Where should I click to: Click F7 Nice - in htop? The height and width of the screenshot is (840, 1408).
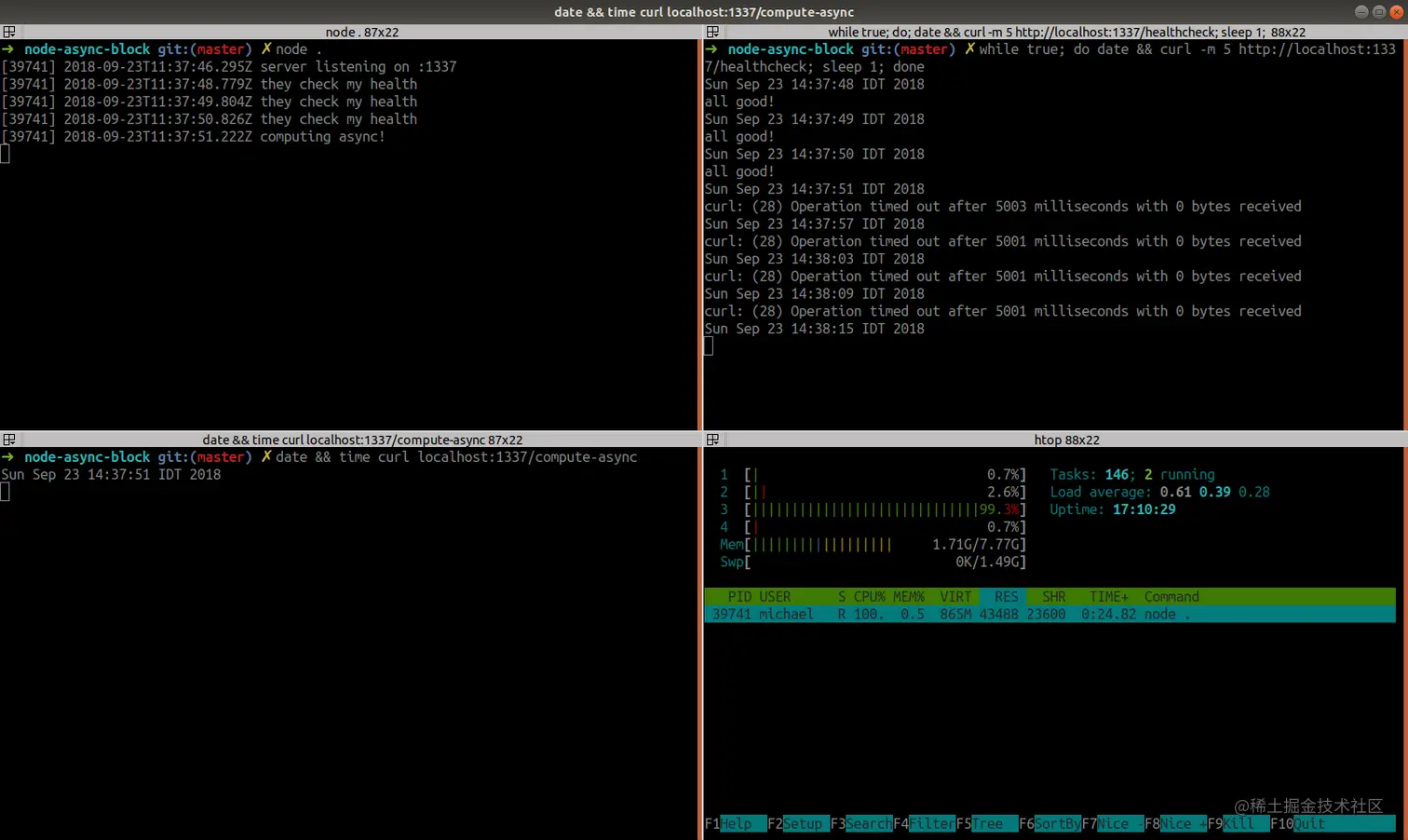(x=1113, y=823)
